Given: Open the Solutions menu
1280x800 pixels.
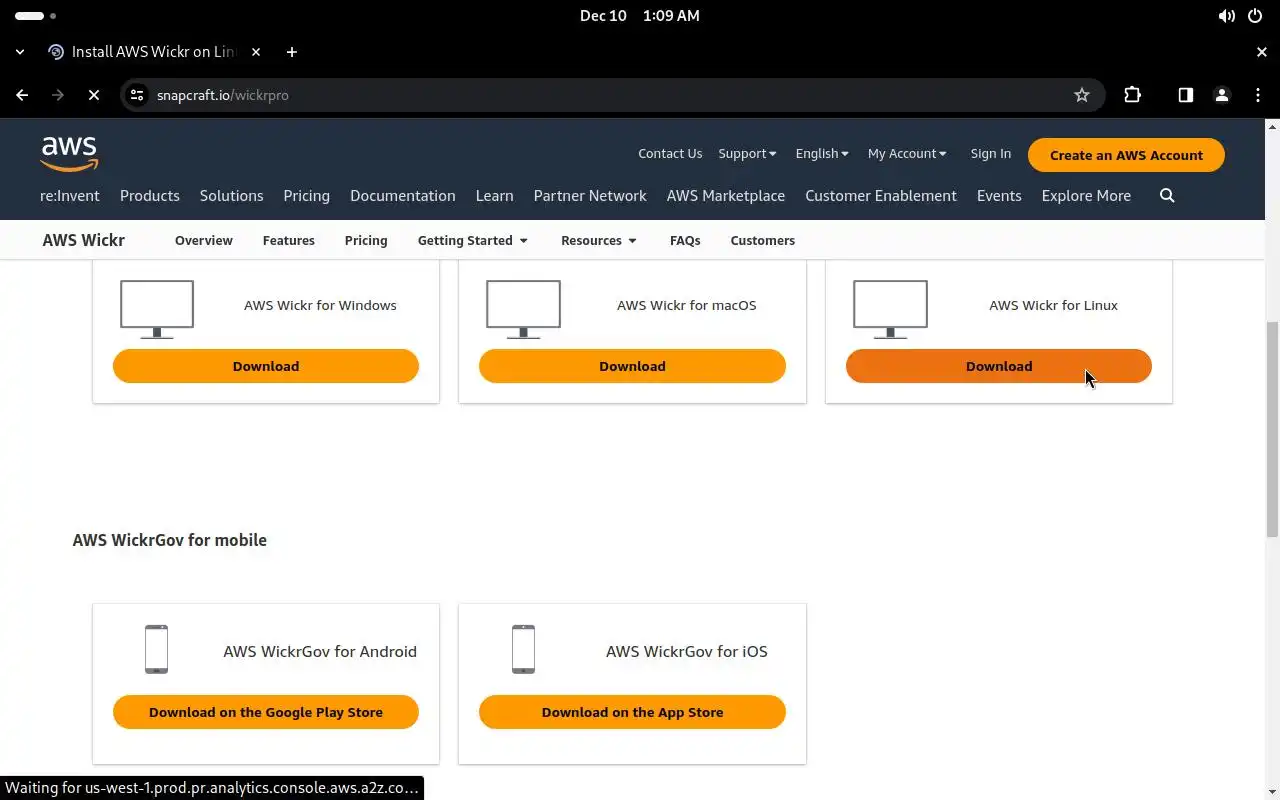Looking at the screenshot, I should [x=231, y=196].
